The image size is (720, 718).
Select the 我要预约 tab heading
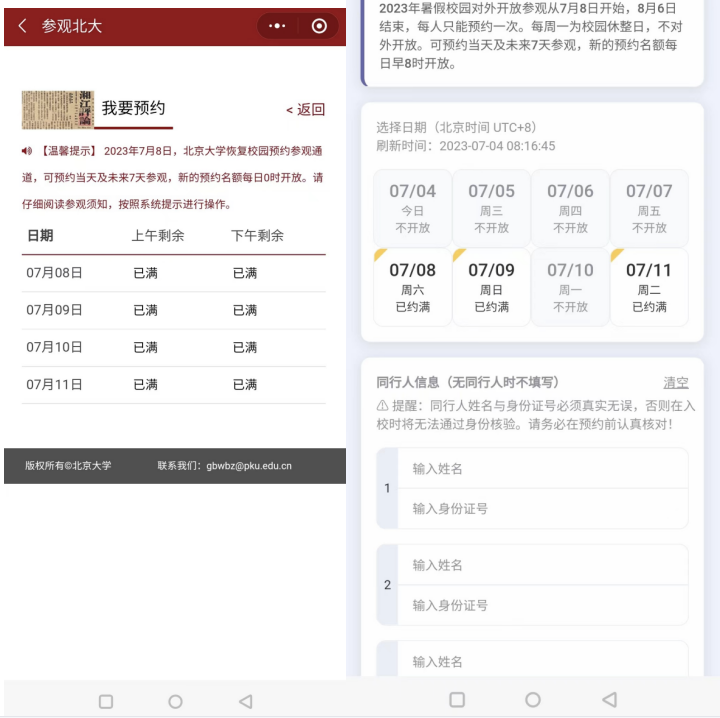pyautogui.click(x=134, y=108)
